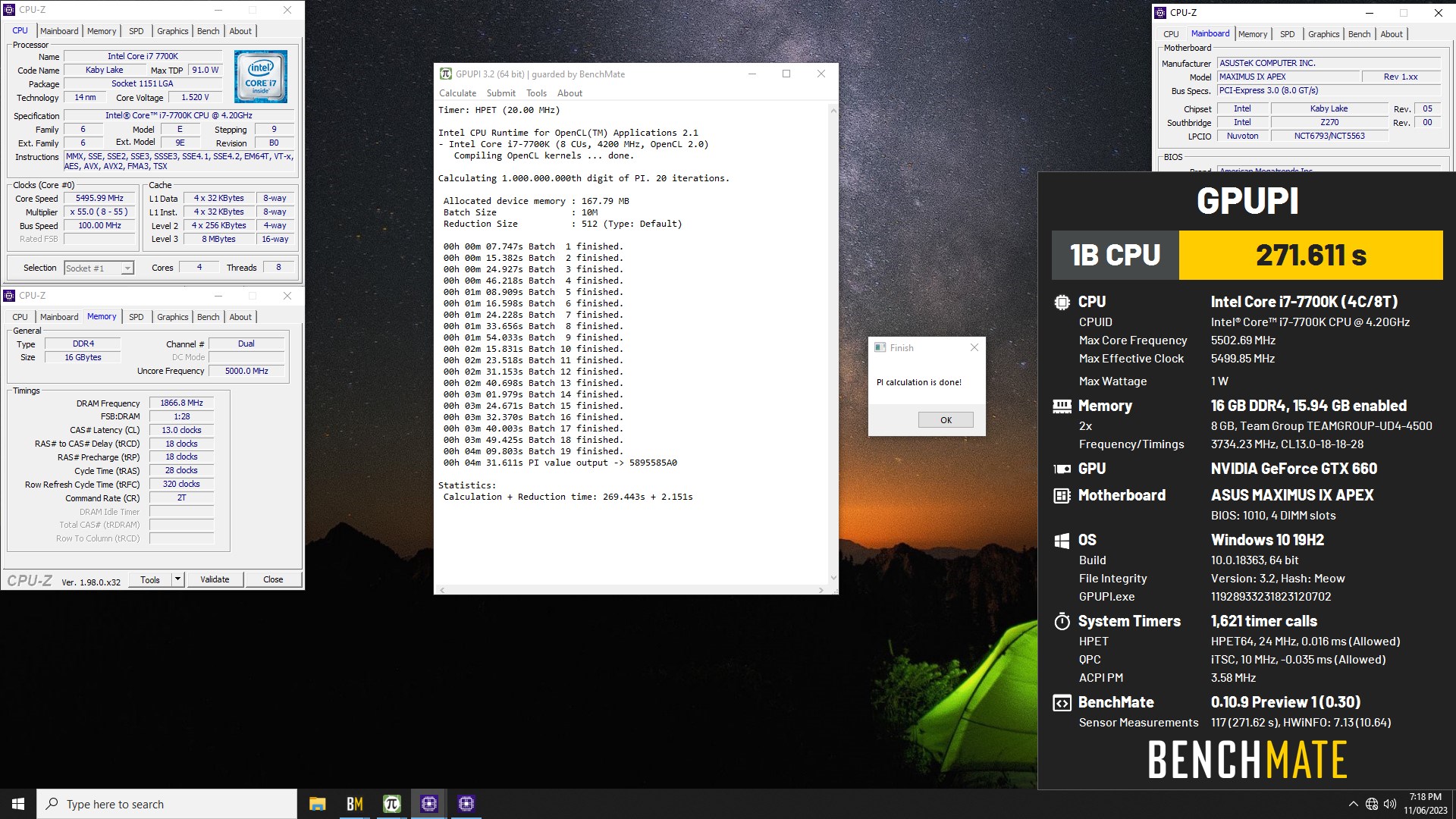The image size is (1456, 819).
Task: Click System Timers clock icon
Action: pos(1062,621)
